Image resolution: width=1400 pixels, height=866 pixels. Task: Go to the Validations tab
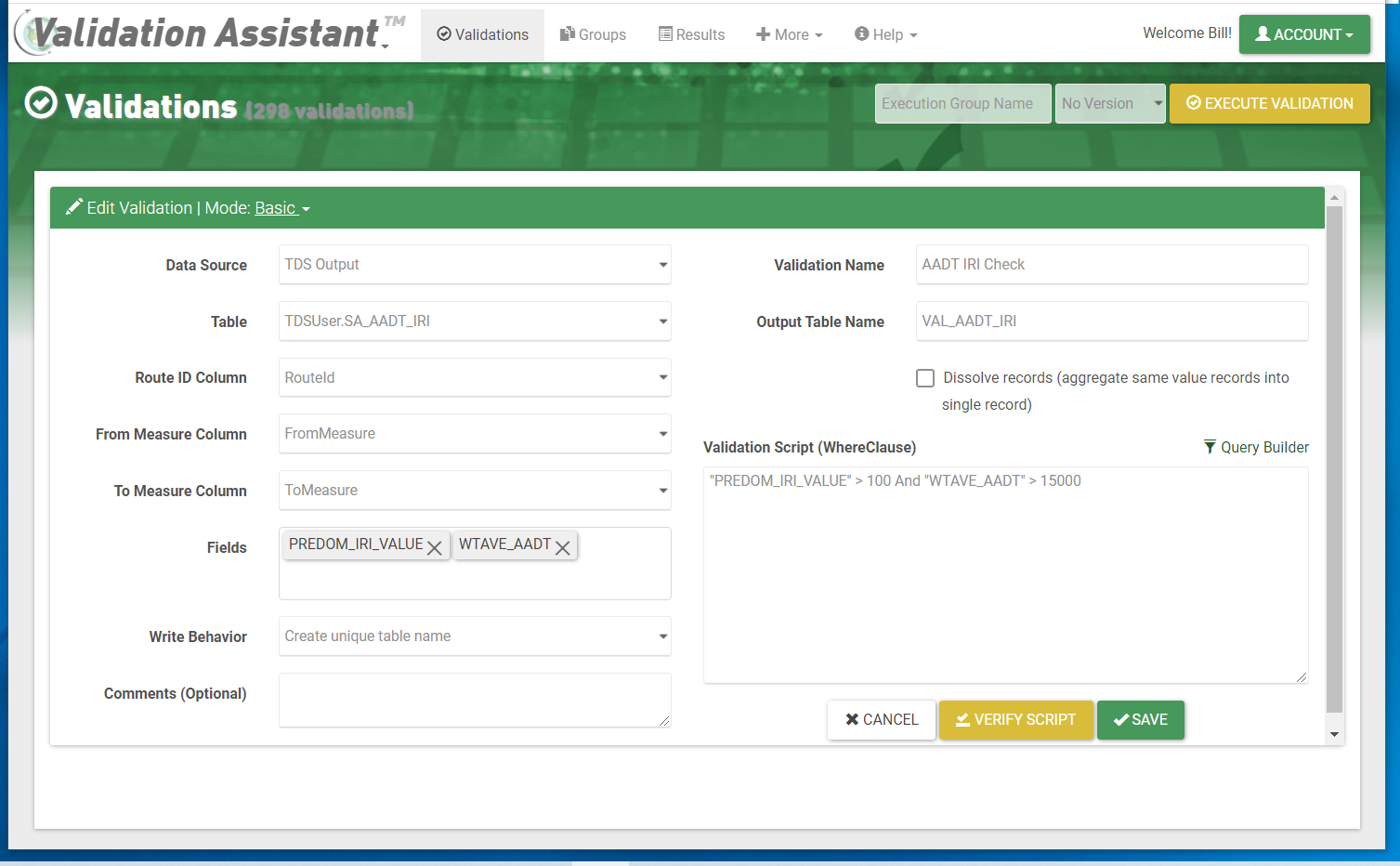coord(482,35)
